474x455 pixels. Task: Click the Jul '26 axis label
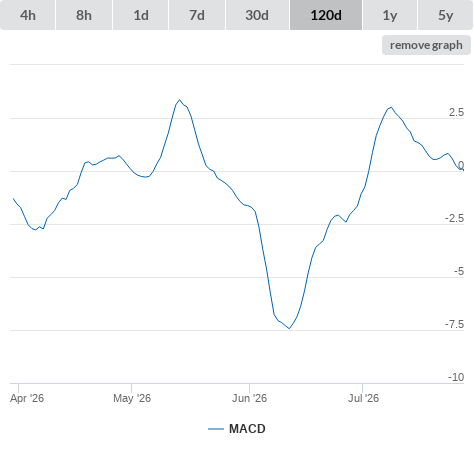point(364,398)
